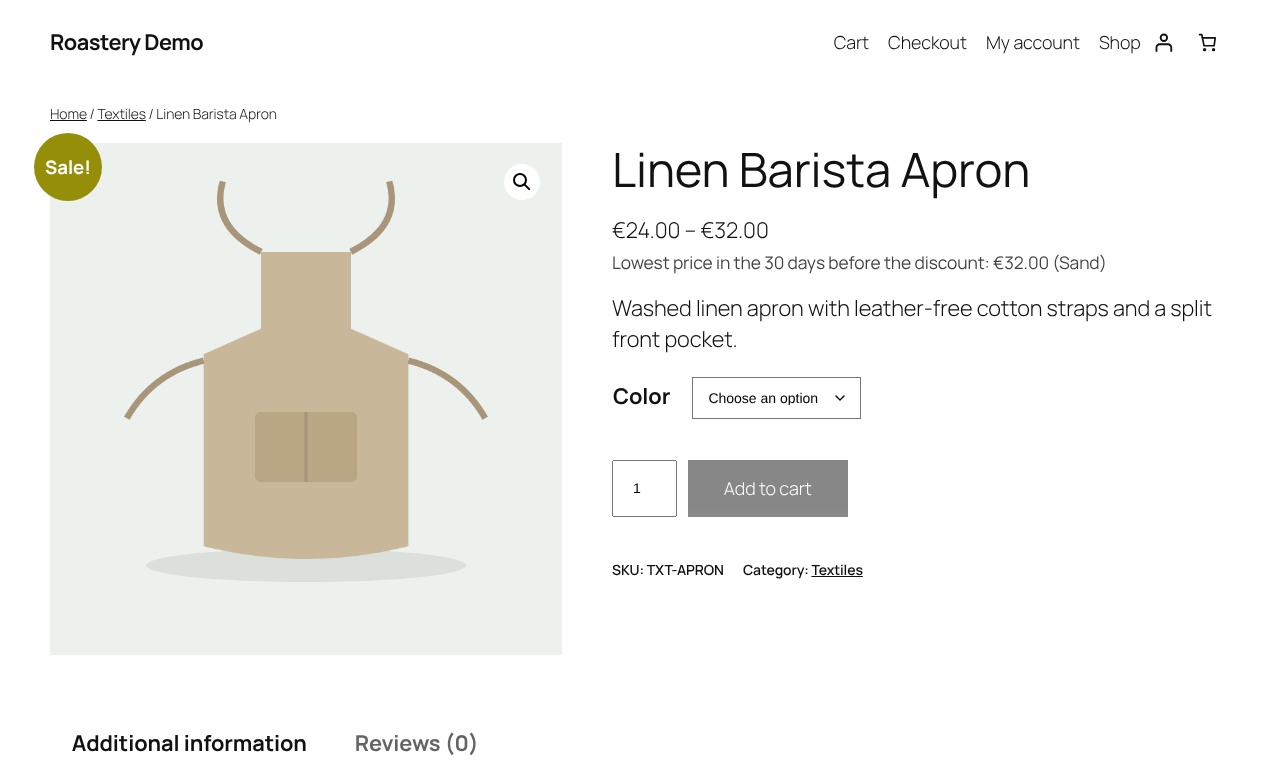Open the Checkout navigation link
The image size is (1280, 760).
coord(927,43)
